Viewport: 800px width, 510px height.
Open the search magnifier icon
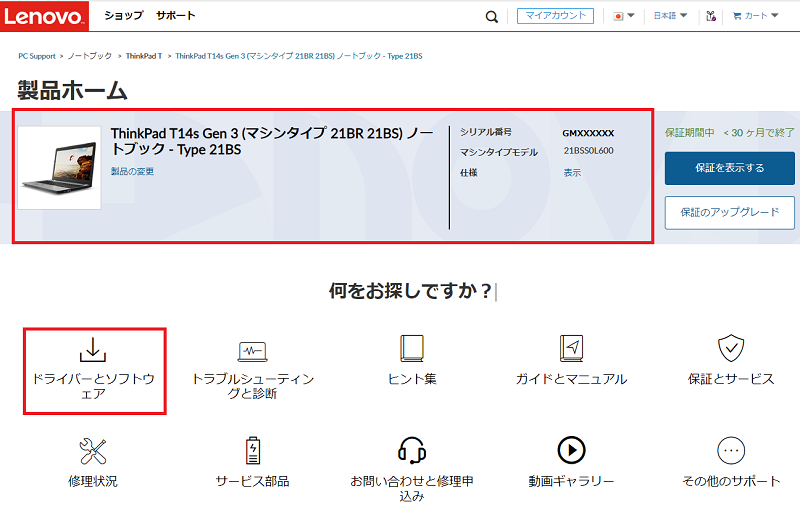491,17
